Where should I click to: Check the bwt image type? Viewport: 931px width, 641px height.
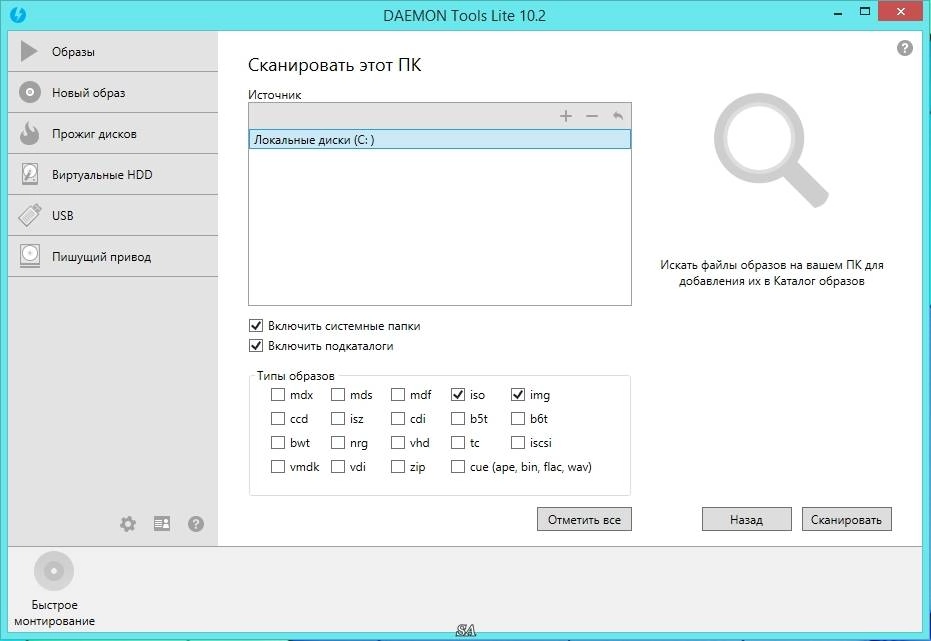pos(277,442)
